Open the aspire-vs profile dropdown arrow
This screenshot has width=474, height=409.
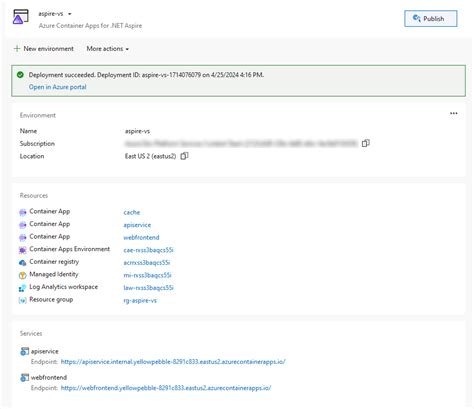(70, 14)
